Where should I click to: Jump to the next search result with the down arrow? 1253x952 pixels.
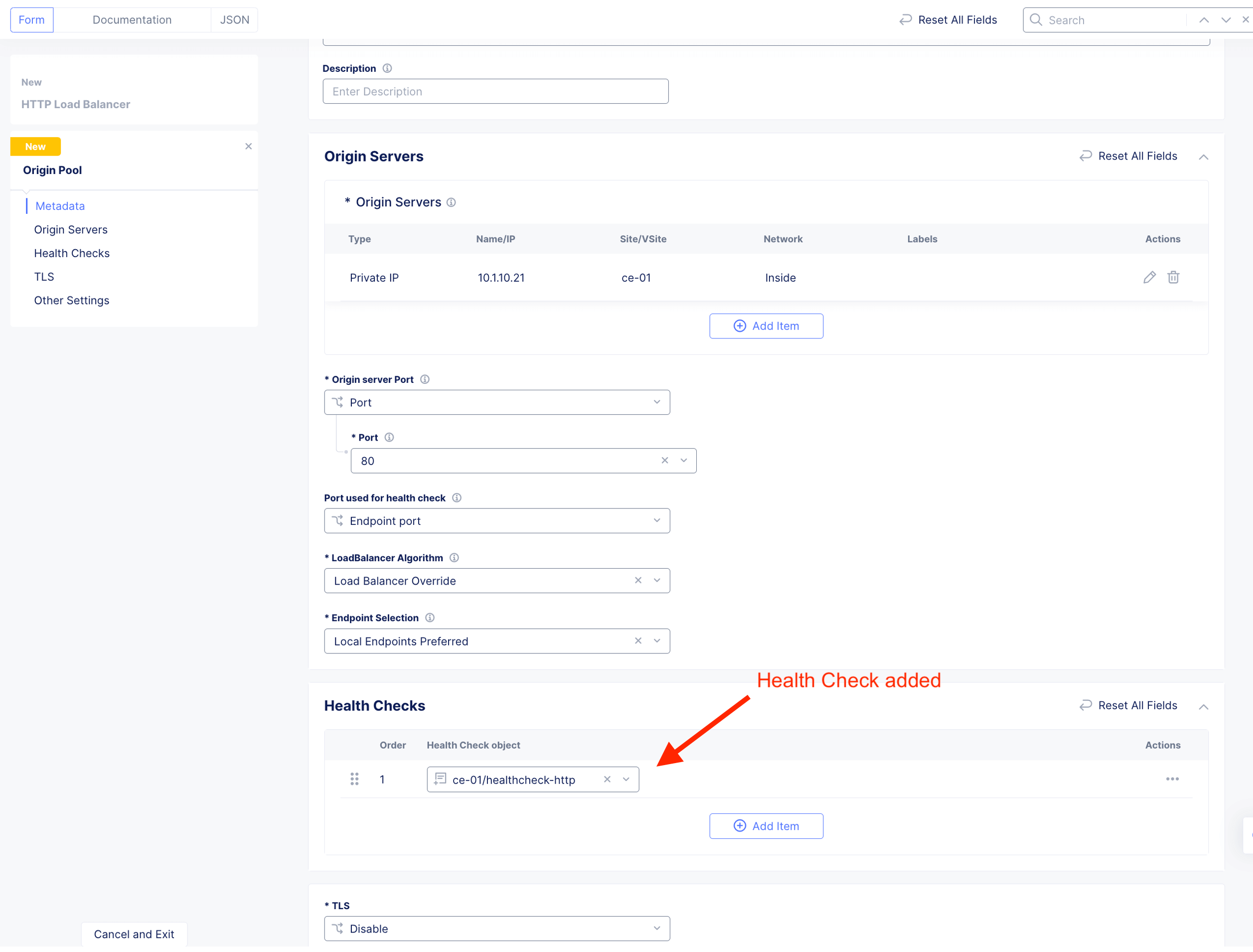tap(1226, 20)
